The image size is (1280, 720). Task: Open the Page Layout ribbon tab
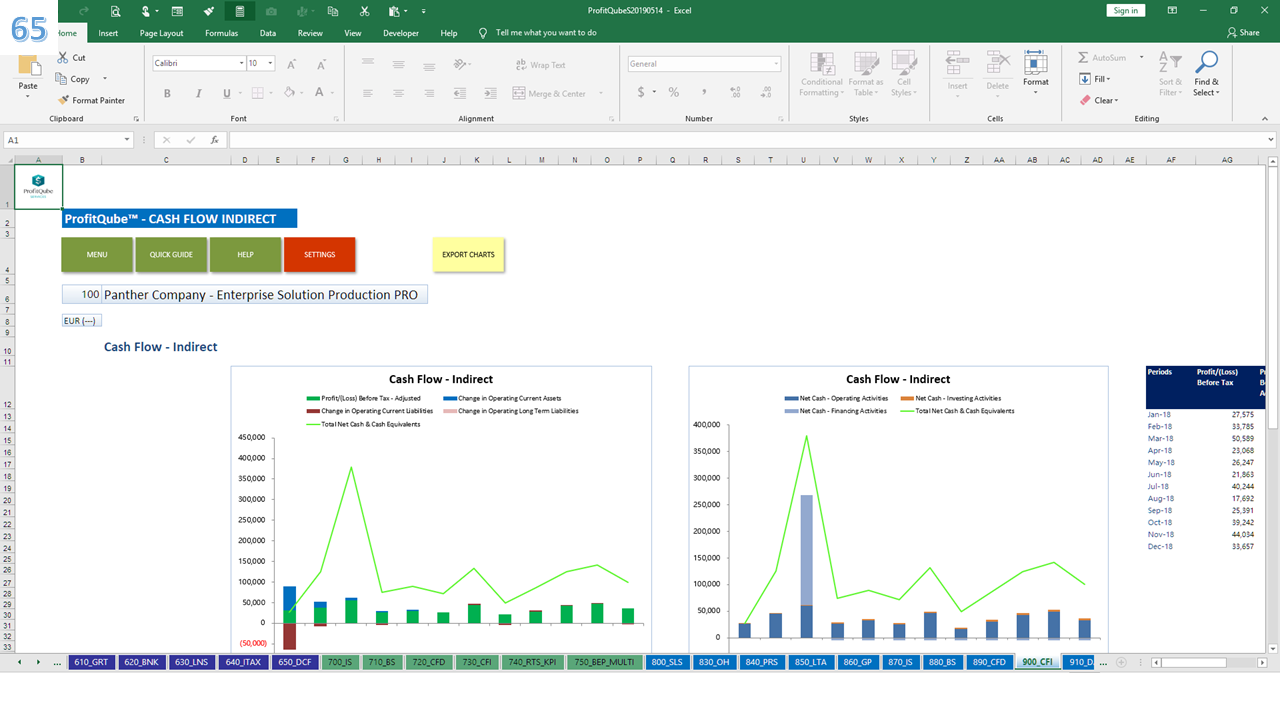coord(161,33)
